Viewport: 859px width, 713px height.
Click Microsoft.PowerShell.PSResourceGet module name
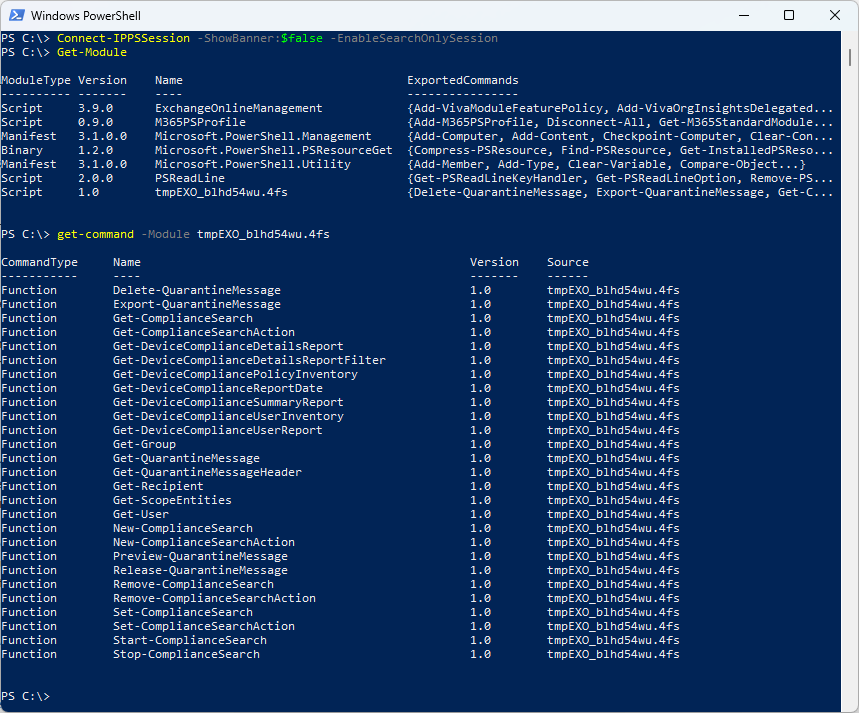pos(273,150)
